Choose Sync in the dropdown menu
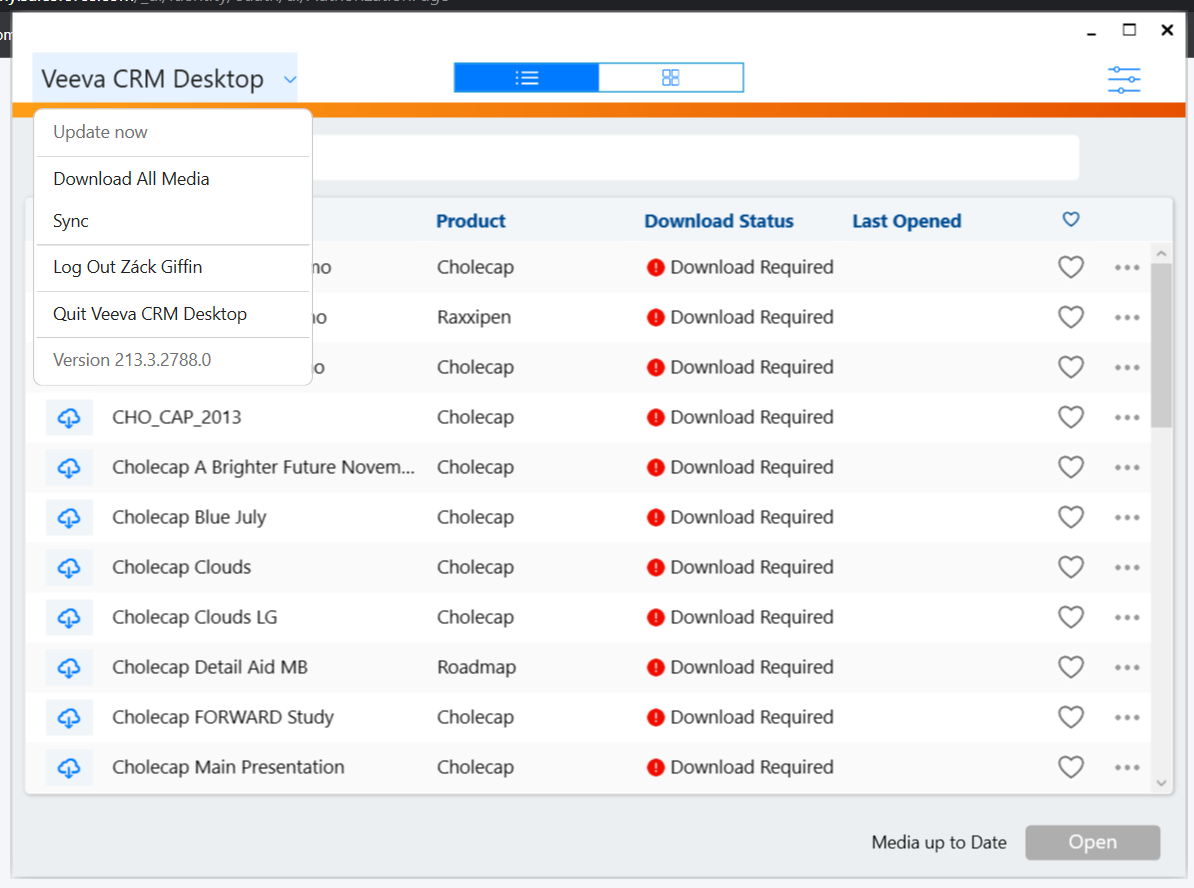 71,221
